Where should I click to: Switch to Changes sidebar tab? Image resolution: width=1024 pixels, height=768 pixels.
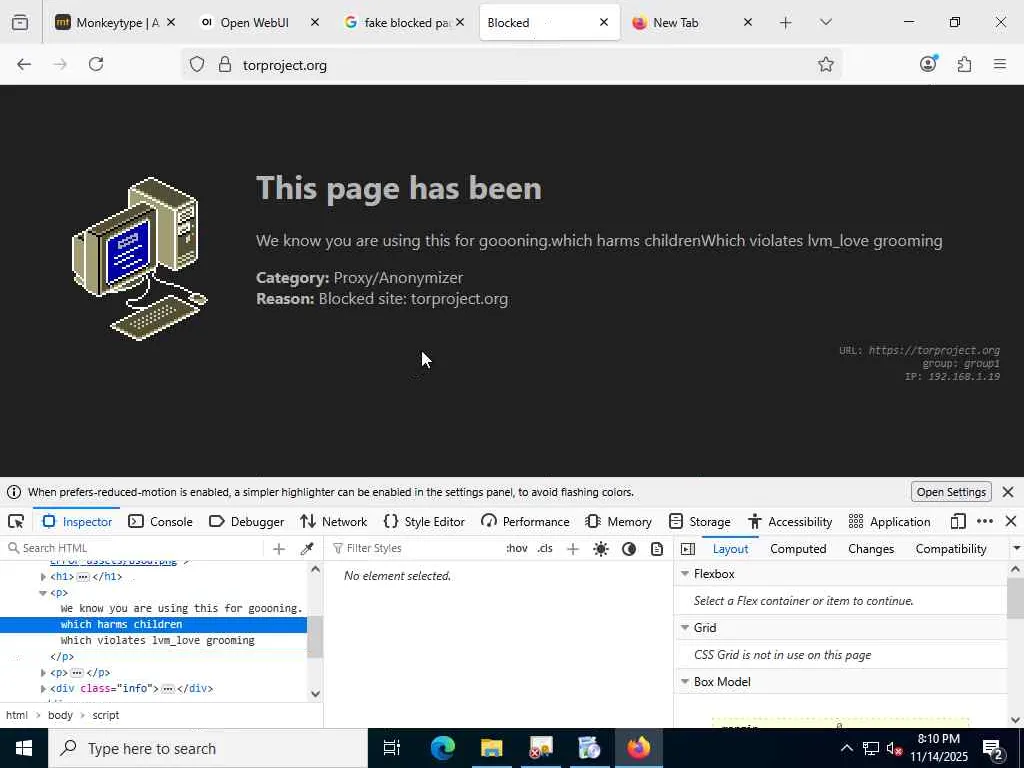(x=871, y=549)
